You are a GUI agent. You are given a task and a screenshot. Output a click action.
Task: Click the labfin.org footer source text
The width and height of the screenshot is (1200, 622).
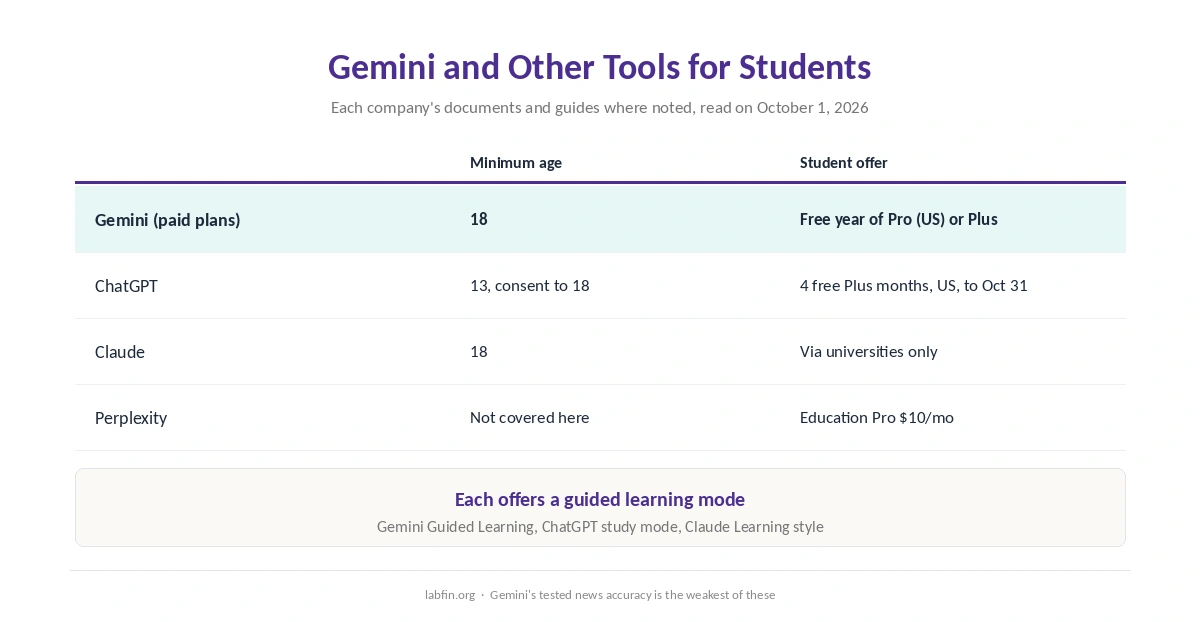click(x=450, y=595)
